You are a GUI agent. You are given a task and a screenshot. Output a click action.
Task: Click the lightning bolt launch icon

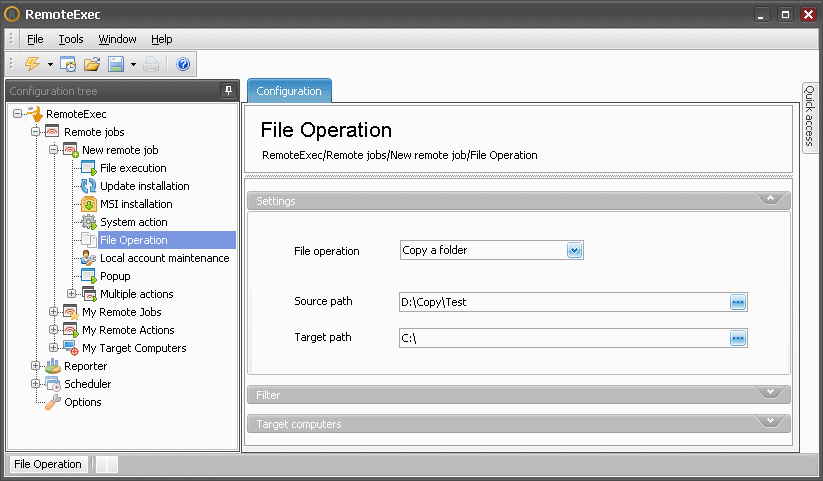(33, 64)
